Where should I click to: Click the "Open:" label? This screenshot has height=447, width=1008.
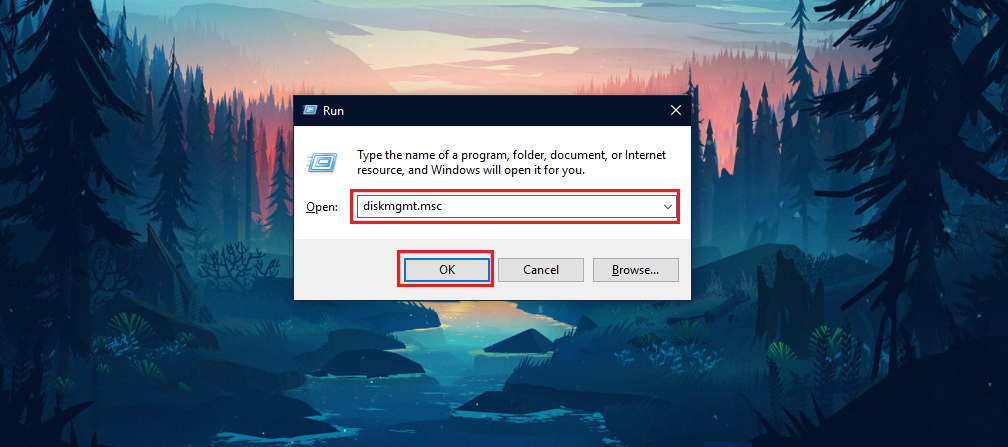pyautogui.click(x=321, y=207)
